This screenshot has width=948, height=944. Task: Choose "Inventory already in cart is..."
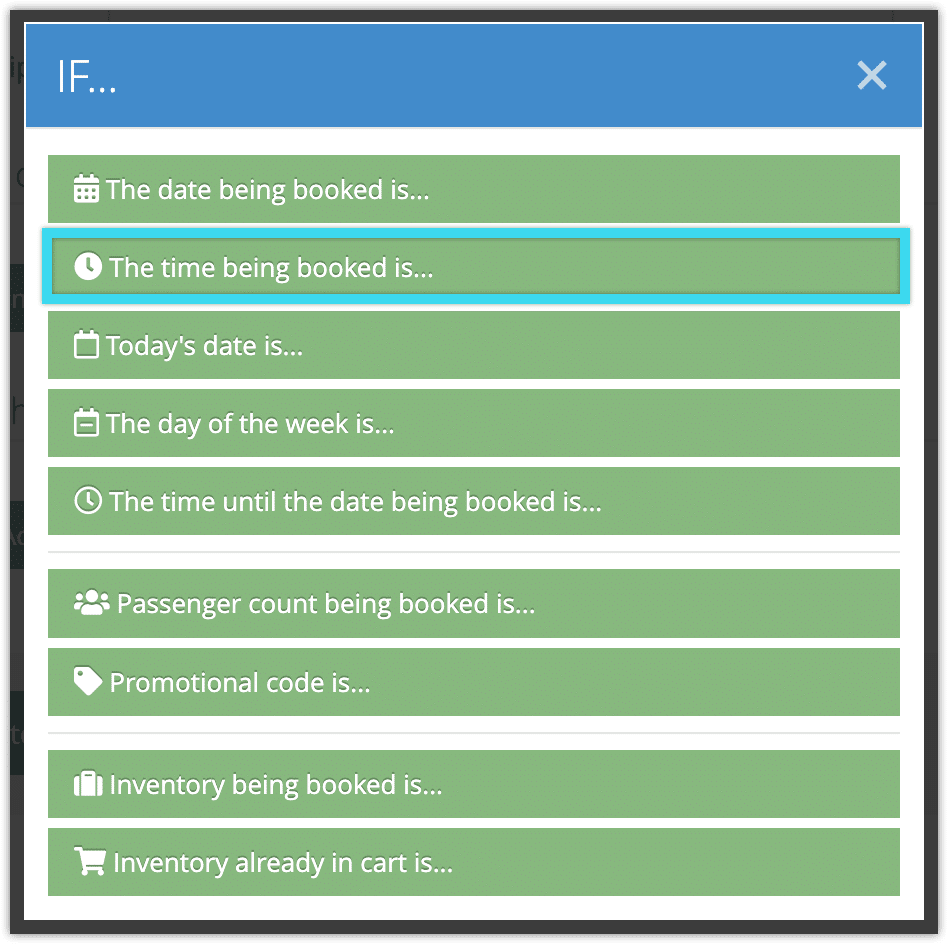point(474,862)
